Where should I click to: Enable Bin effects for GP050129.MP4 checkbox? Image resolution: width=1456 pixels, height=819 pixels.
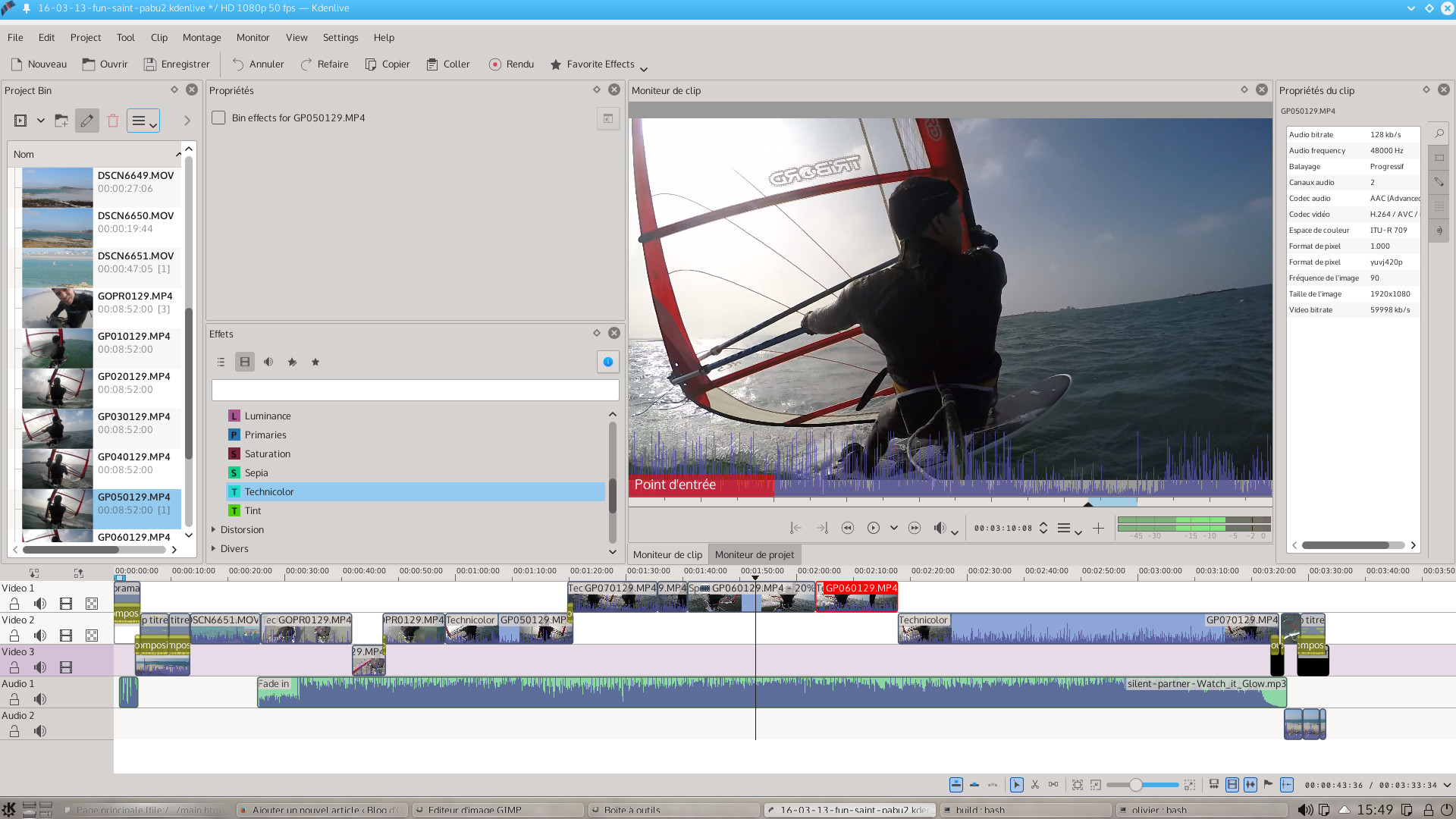(218, 118)
